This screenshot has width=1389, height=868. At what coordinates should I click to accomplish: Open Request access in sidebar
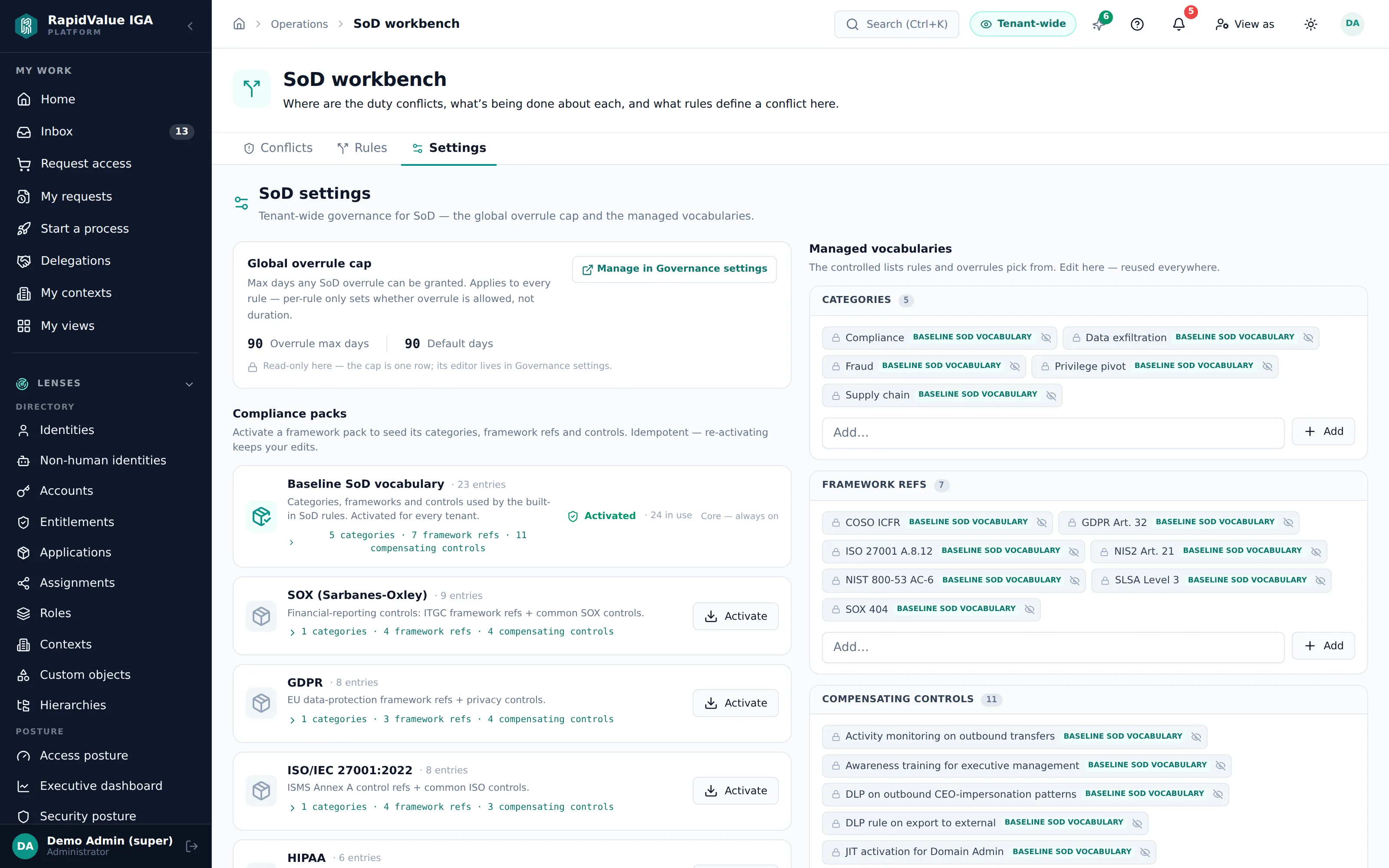pos(105,164)
